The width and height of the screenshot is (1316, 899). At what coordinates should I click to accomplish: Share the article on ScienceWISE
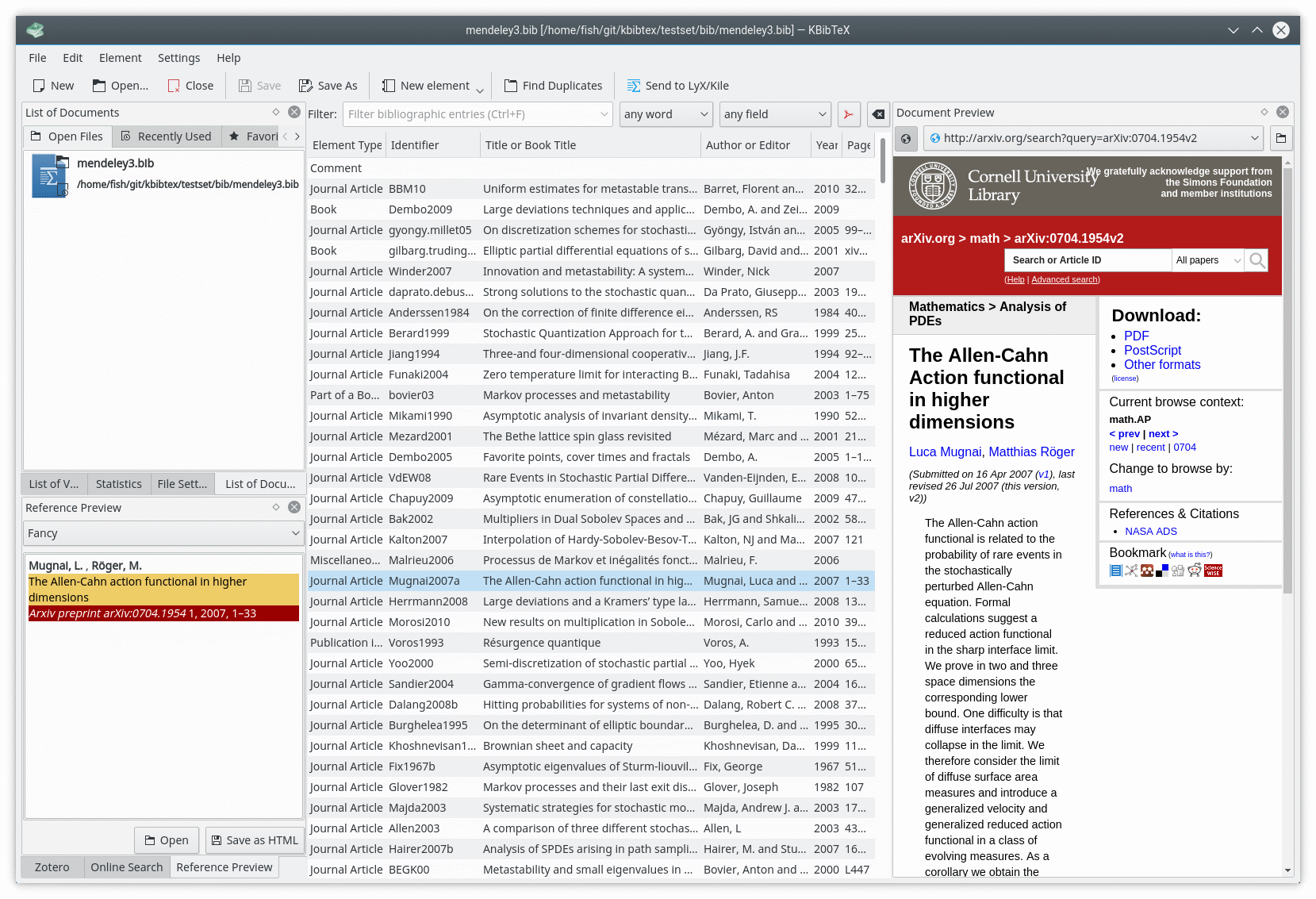(1213, 570)
